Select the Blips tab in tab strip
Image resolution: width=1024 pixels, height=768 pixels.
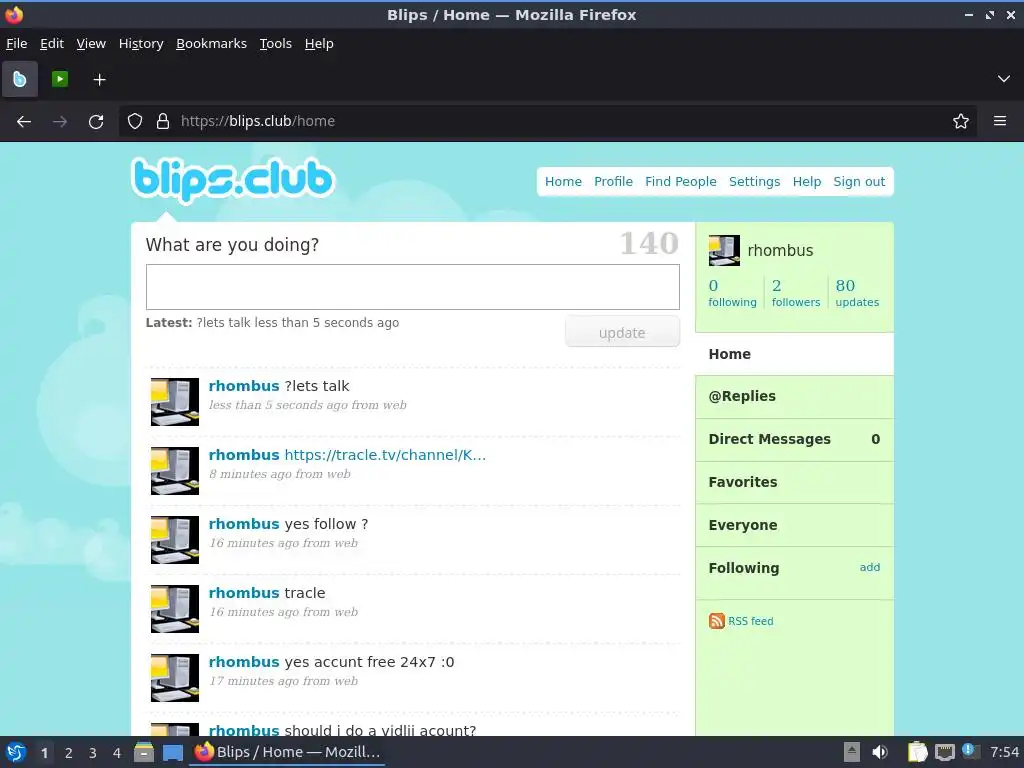pos(20,80)
